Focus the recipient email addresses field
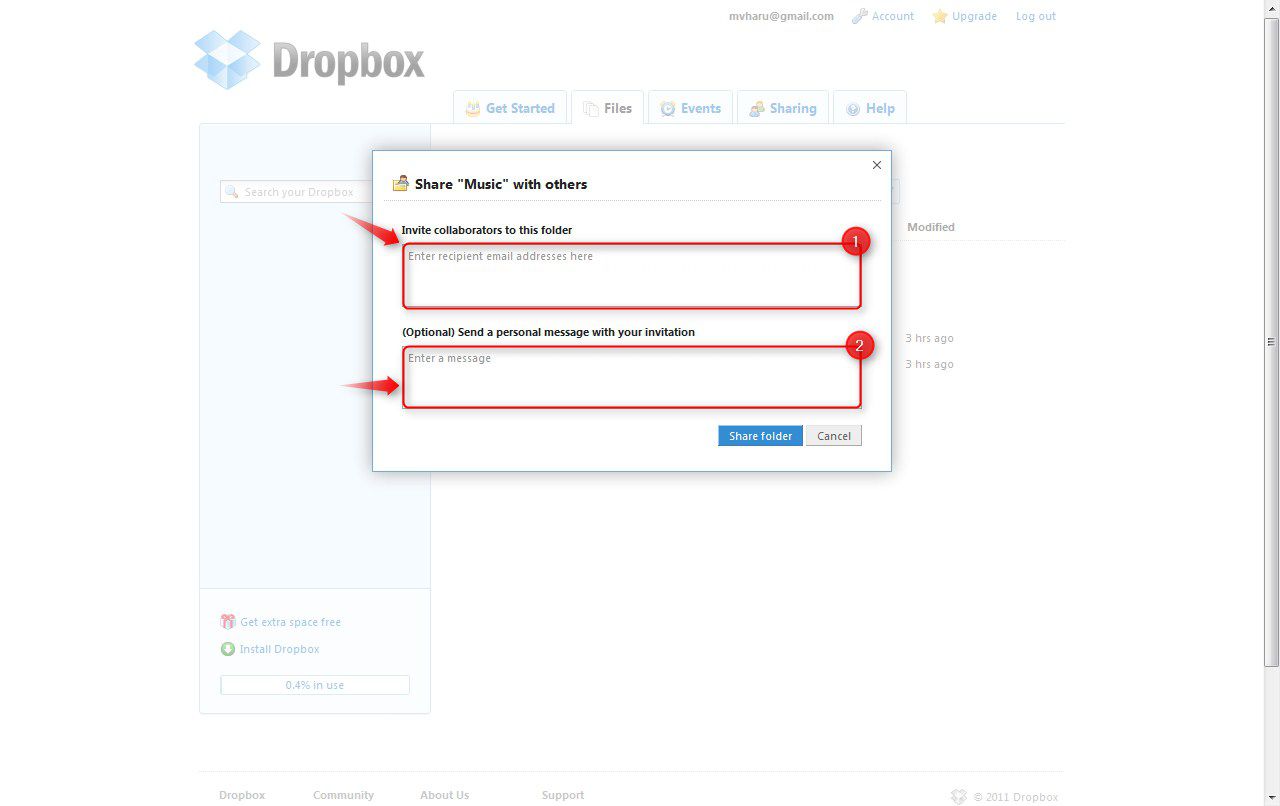1280x806 pixels. (632, 277)
